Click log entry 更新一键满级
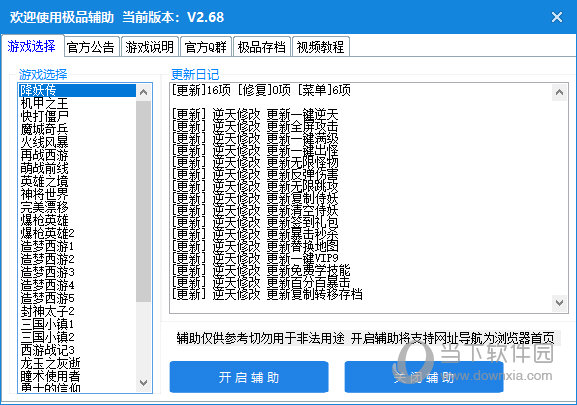This screenshot has height=405, width=577. (x=255, y=138)
